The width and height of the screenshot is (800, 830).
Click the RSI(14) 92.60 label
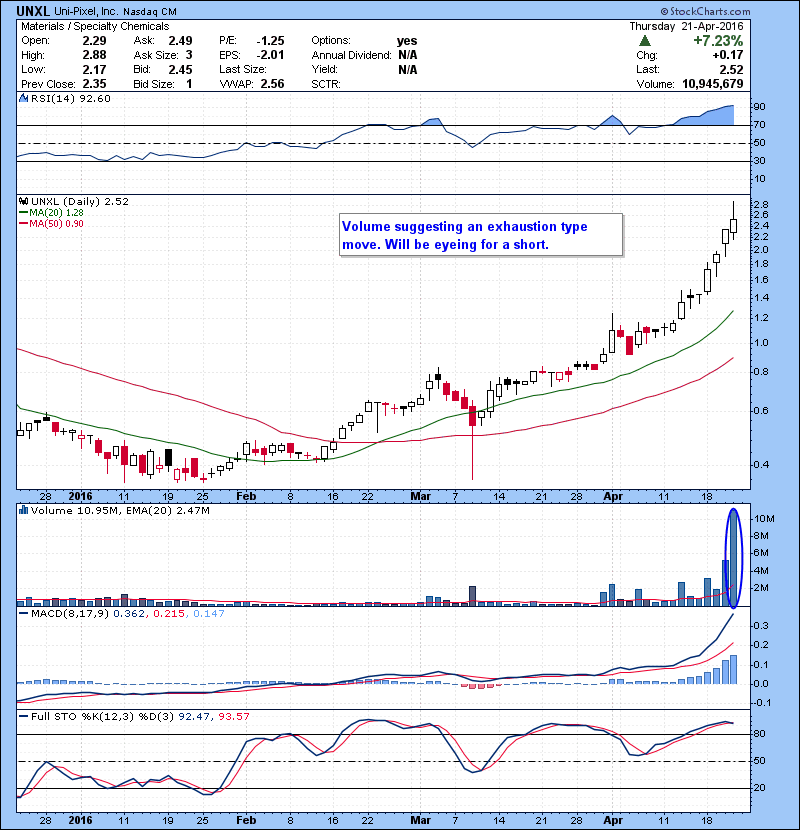coord(70,98)
